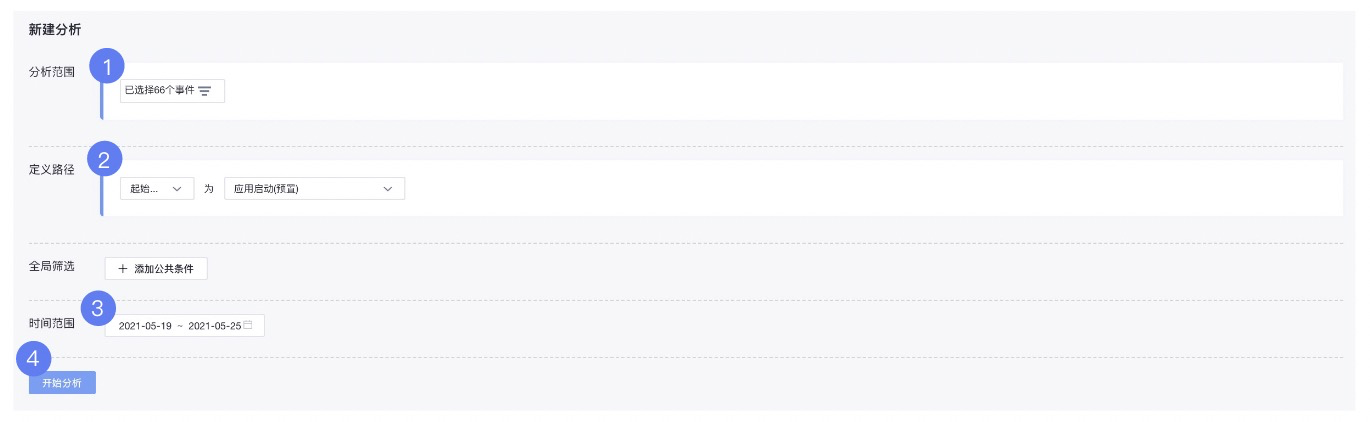Click the start date 2021-05-19

coord(146,326)
